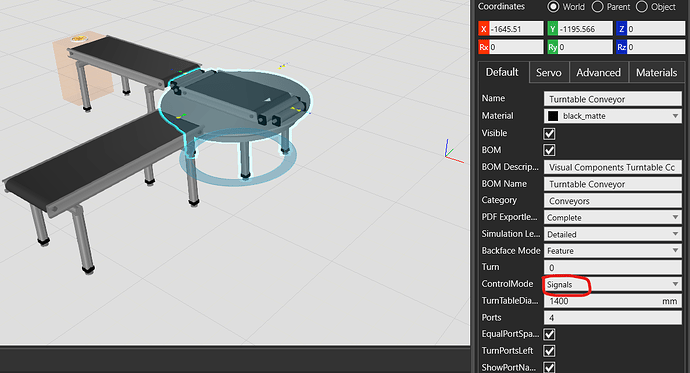690x373 pixels.
Task: Select the Parent coordinates radio button
Action: (x=597, y=7)
